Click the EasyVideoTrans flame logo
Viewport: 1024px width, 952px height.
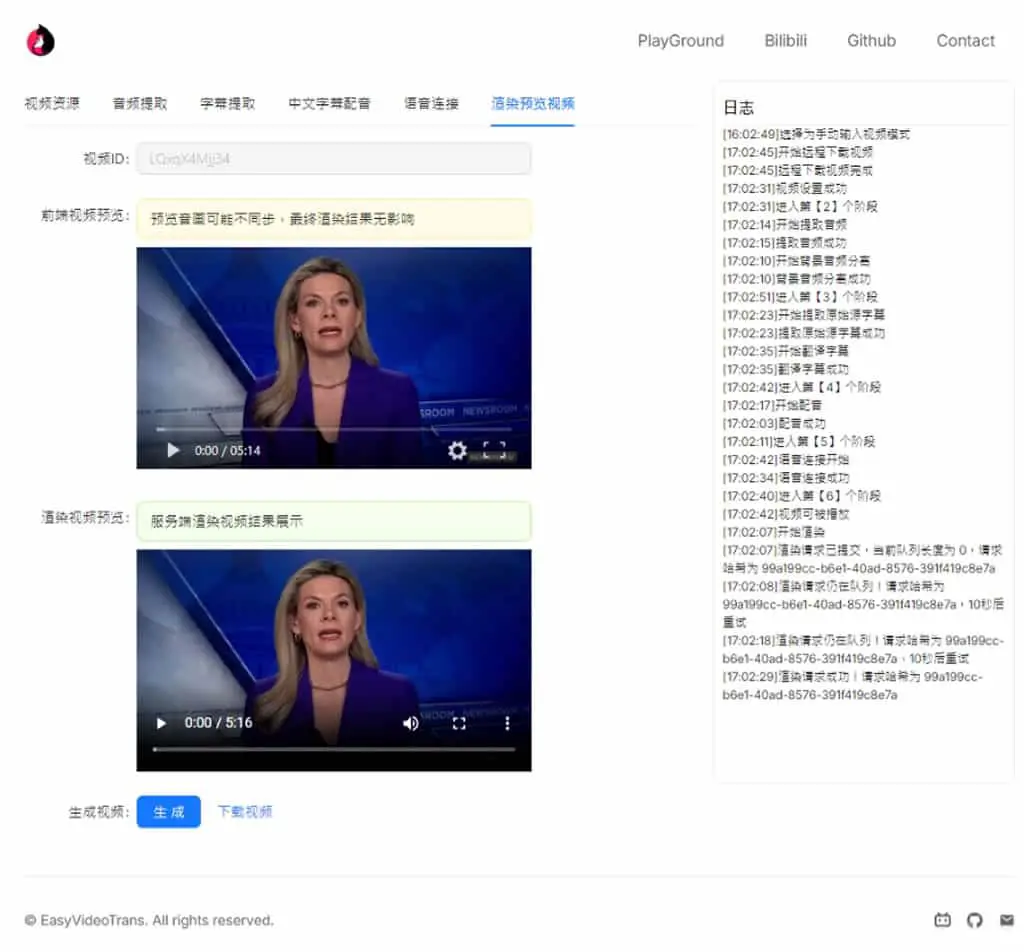(x=40, y=40)
